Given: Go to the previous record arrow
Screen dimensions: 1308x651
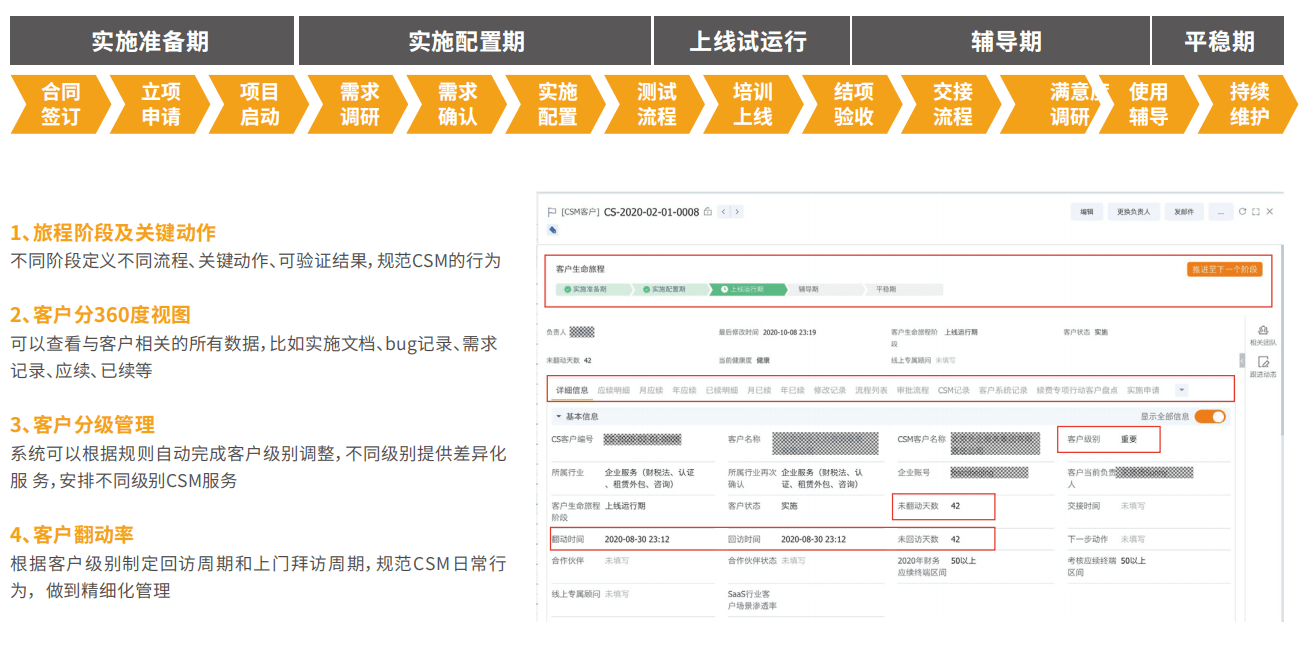Looking at the screenshot, I should pyautogui.click(x=724, y=212).
